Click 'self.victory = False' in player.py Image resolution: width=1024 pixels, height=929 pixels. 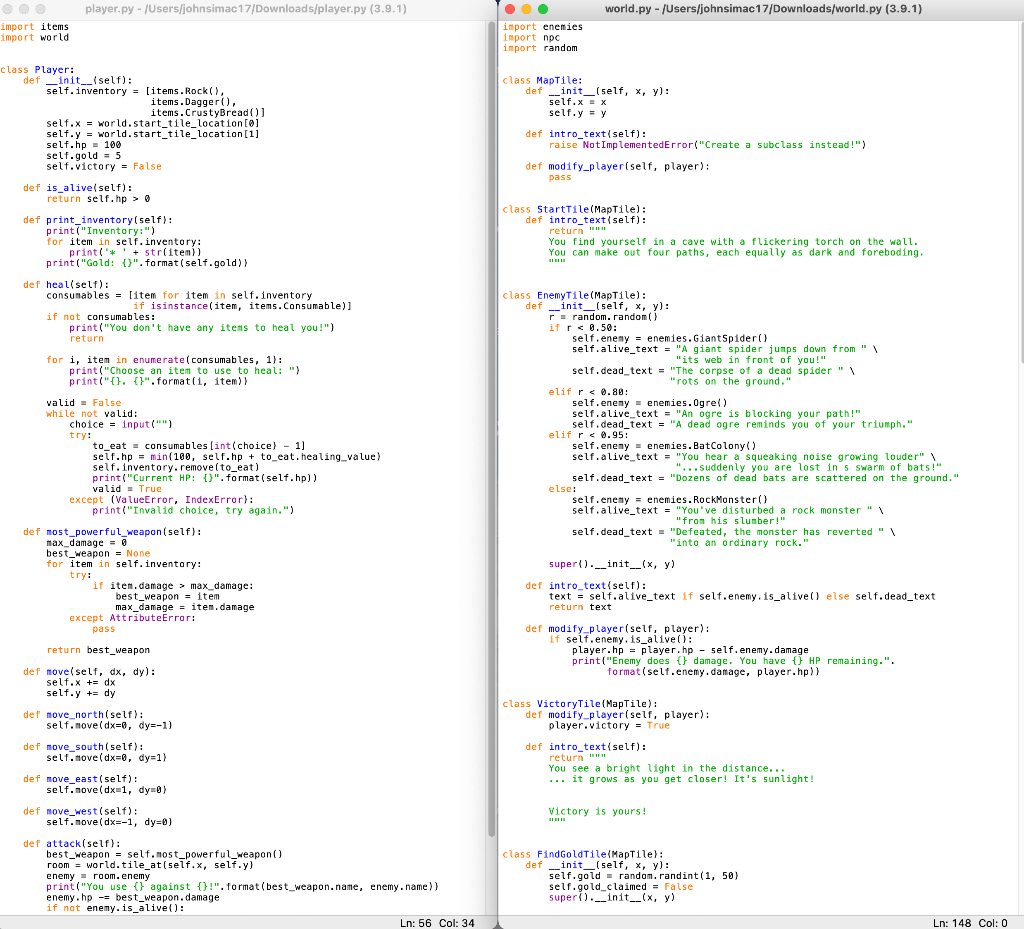[x=104, y=166]
